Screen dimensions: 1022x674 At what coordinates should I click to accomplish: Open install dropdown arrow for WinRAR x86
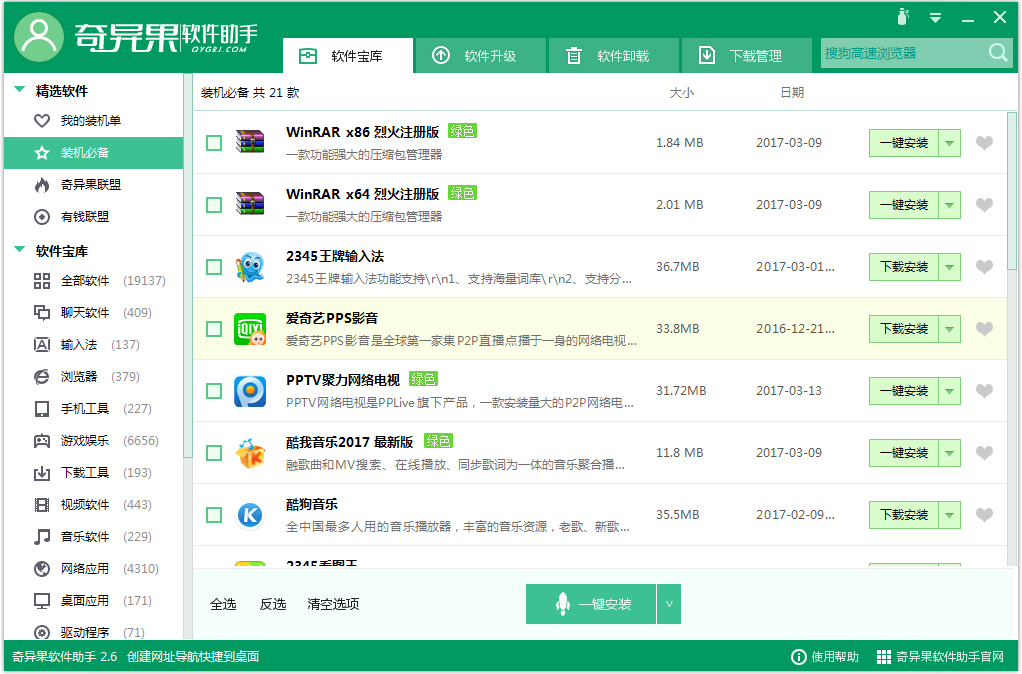tap(950, 143)
